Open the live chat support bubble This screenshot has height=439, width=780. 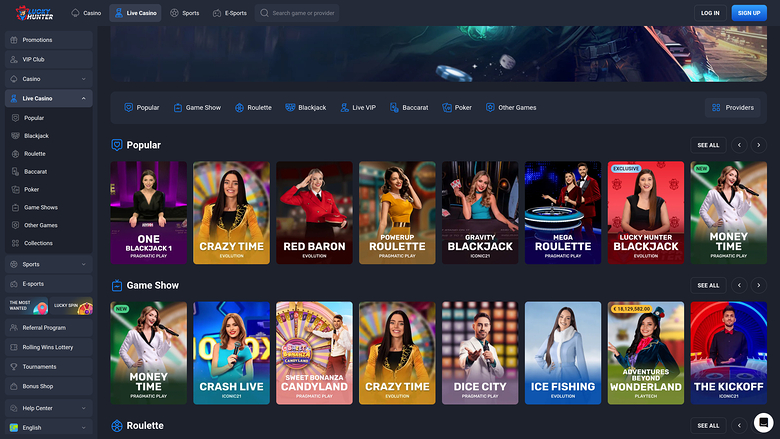(x=764, y=423)
